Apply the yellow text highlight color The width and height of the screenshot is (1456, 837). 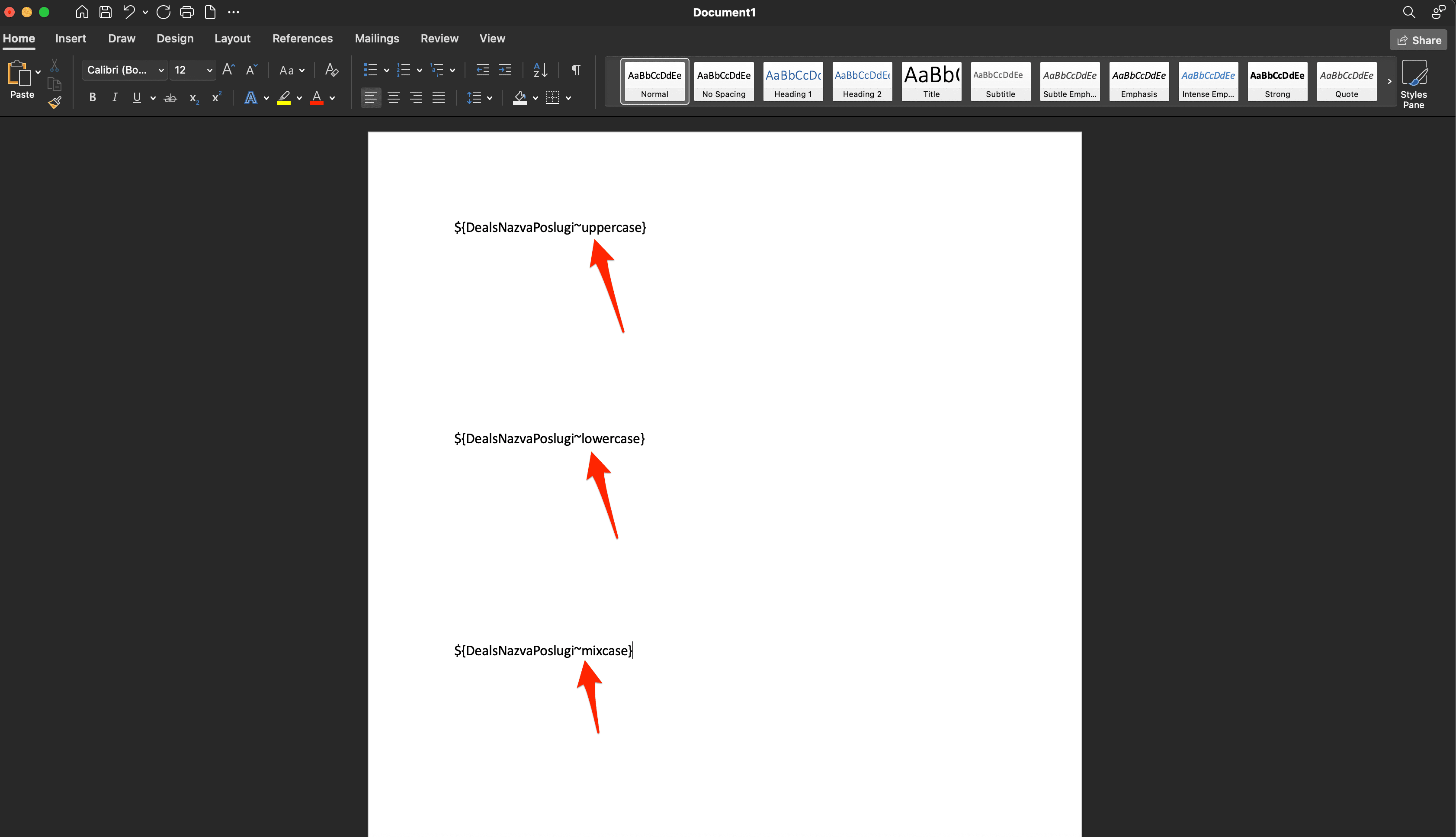pos(284,98)
